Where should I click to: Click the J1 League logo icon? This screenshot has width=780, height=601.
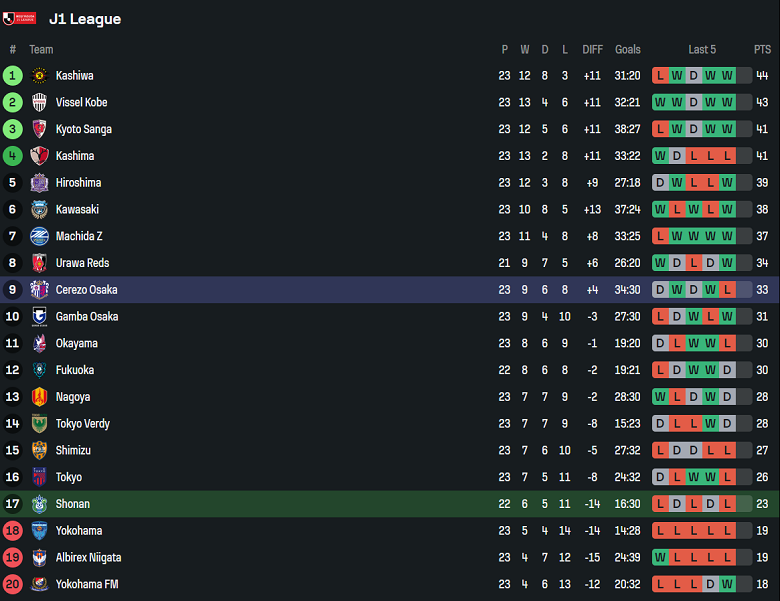(x=20, y=18)
